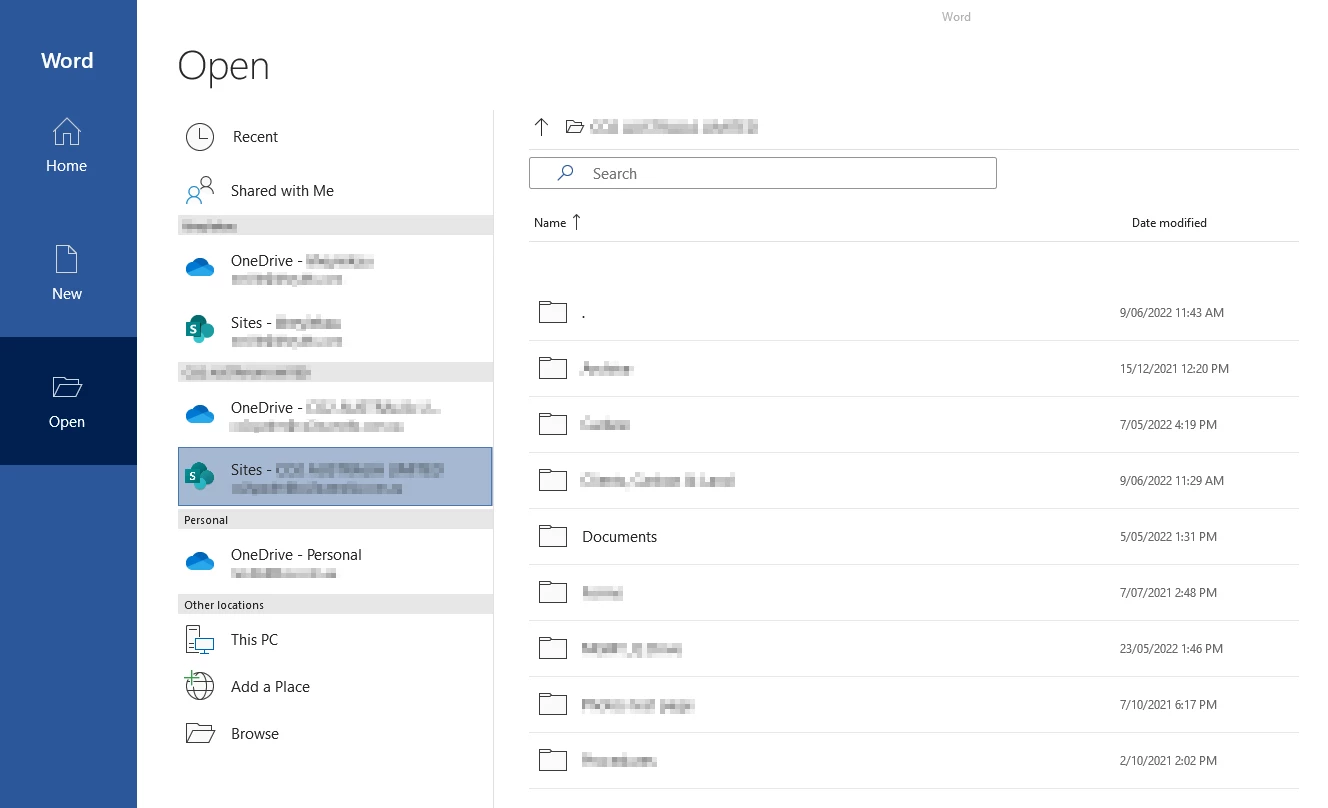The height and width of the screenshot is (808, 1328).
Task: Click the Browse folder icon
Action: click(200, 733)
